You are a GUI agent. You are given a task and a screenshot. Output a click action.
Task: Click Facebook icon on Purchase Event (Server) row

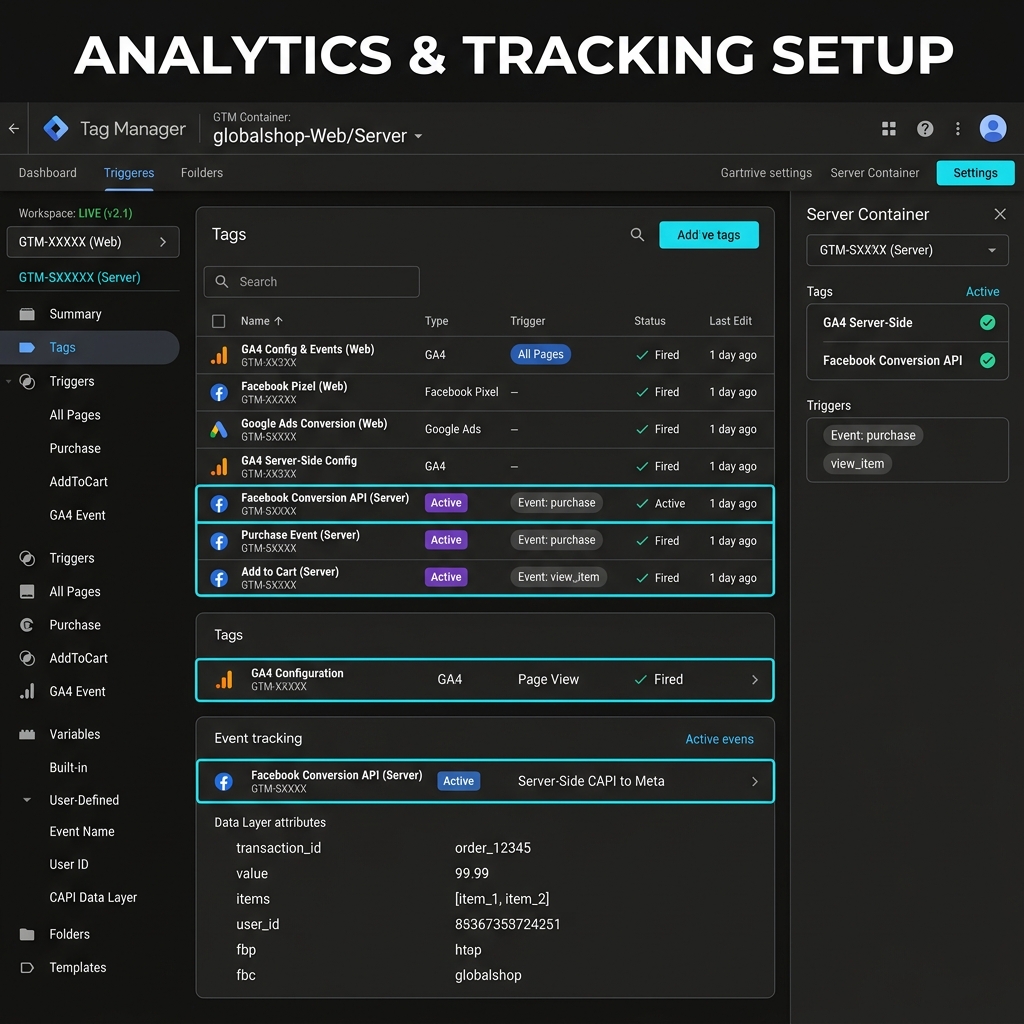(x=219, y=541)
